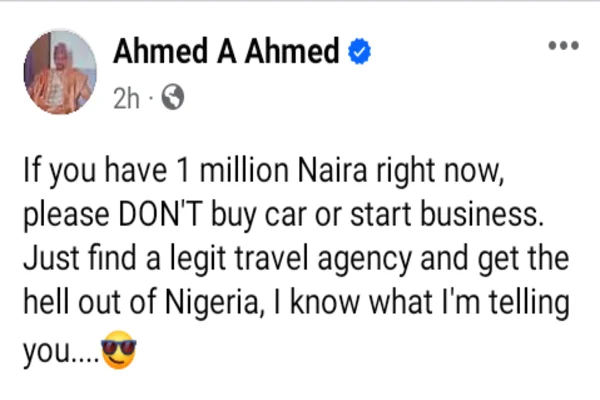This screenshot has width=600, height=400.
Task: Click the sunglasses emoji in post
Action: 118,353
